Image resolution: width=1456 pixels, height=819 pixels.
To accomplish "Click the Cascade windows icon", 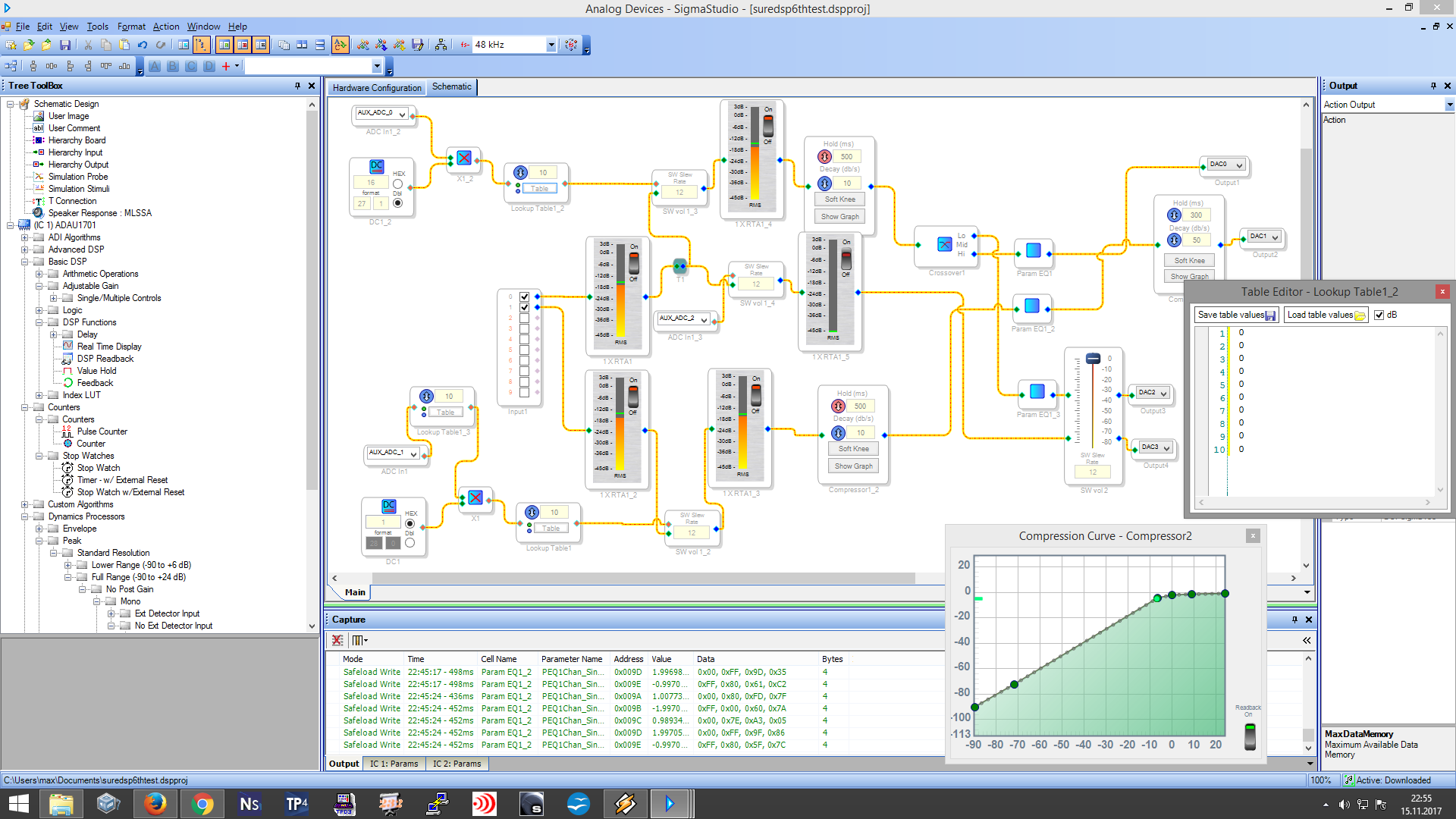I will (x=284, y=45).
